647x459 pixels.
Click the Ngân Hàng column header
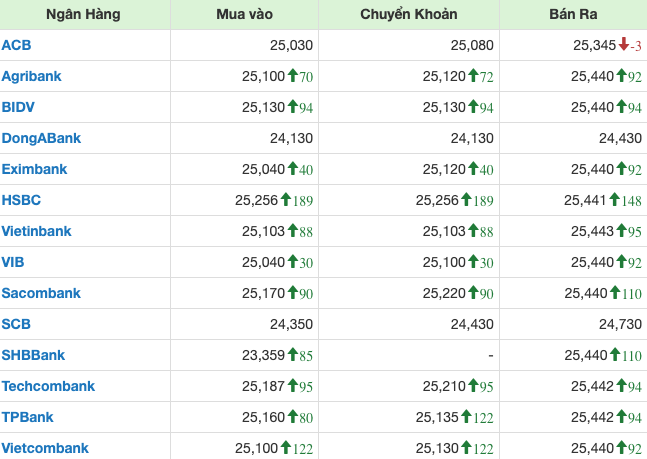click(x=84, y=15)
